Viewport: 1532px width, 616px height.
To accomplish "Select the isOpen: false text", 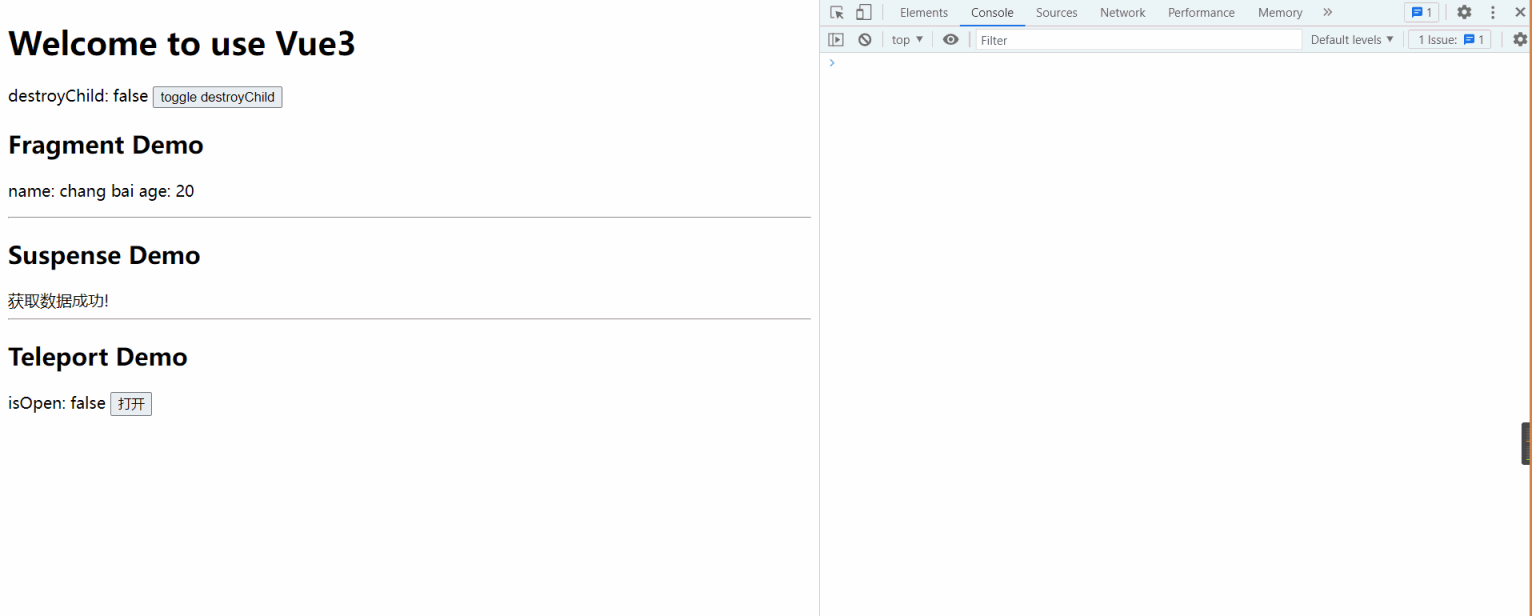I will point(57,403).
